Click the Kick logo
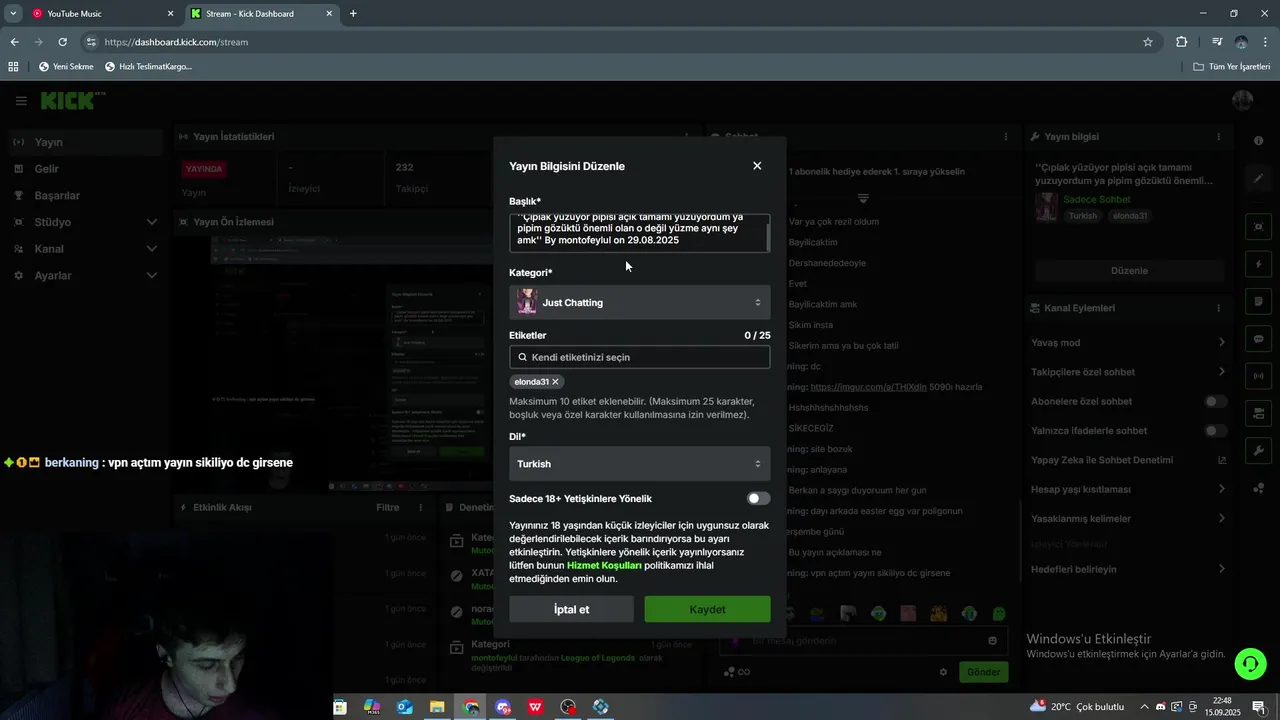Viewport: 1280px width, 720px height. (x=67, y=101)
